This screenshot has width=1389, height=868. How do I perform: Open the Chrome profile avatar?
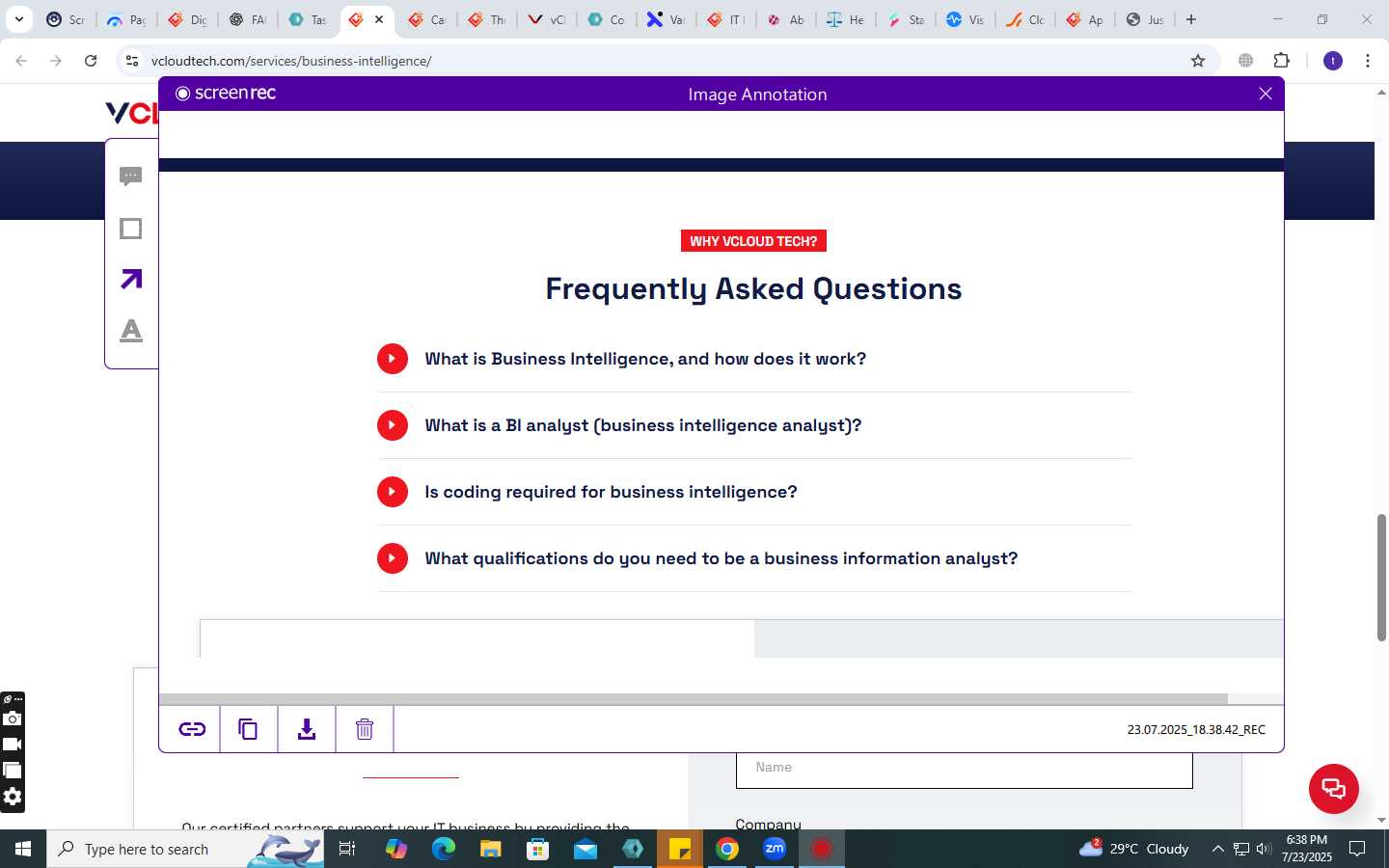pyautogui.click(x=1333, y=61)
